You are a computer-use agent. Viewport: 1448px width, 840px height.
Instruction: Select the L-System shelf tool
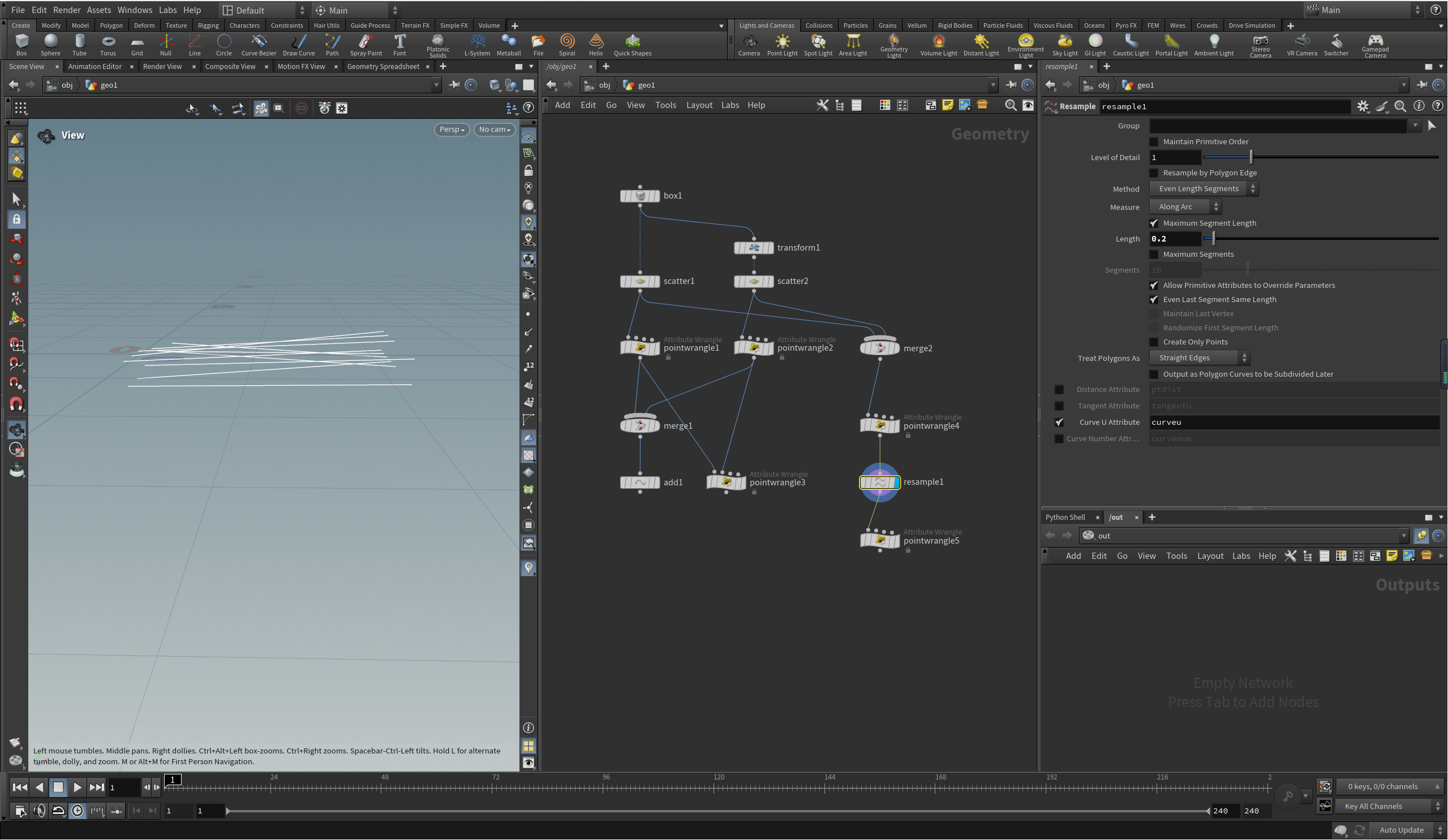click(x=477, y=45)
